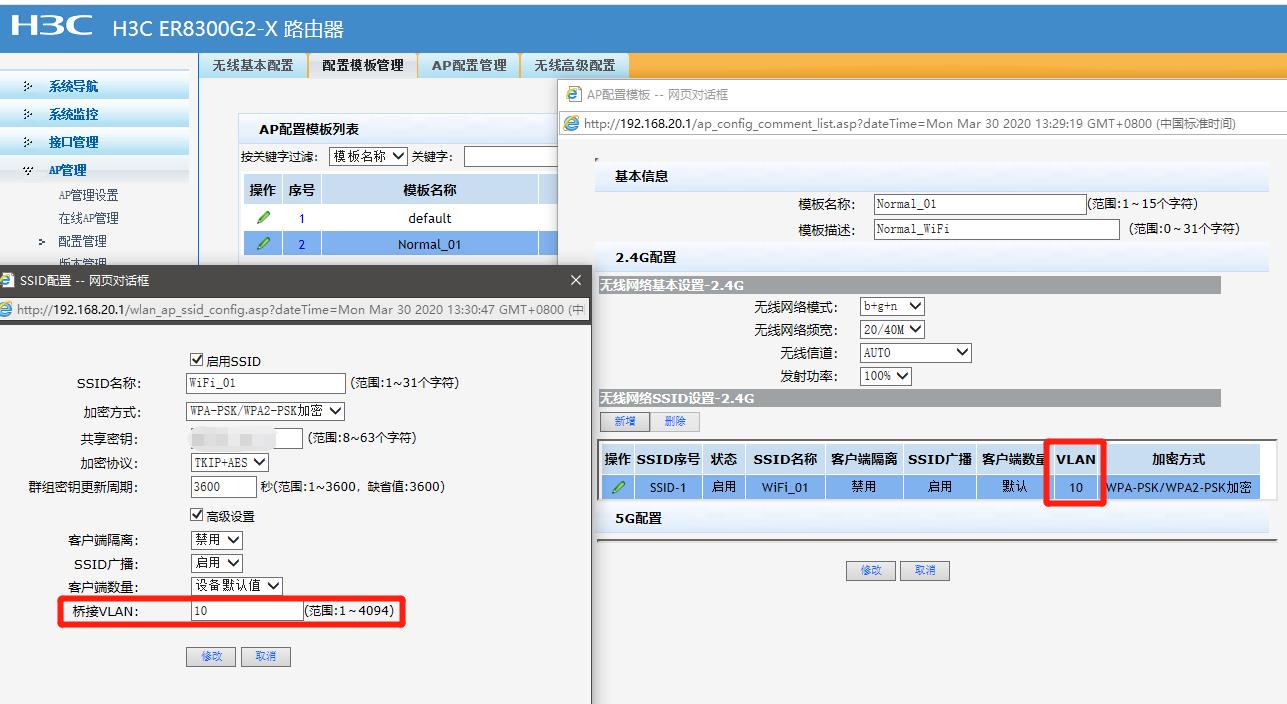Open the 客户端数量 dropdown
1287x704 pixels.
click(237, 586)
